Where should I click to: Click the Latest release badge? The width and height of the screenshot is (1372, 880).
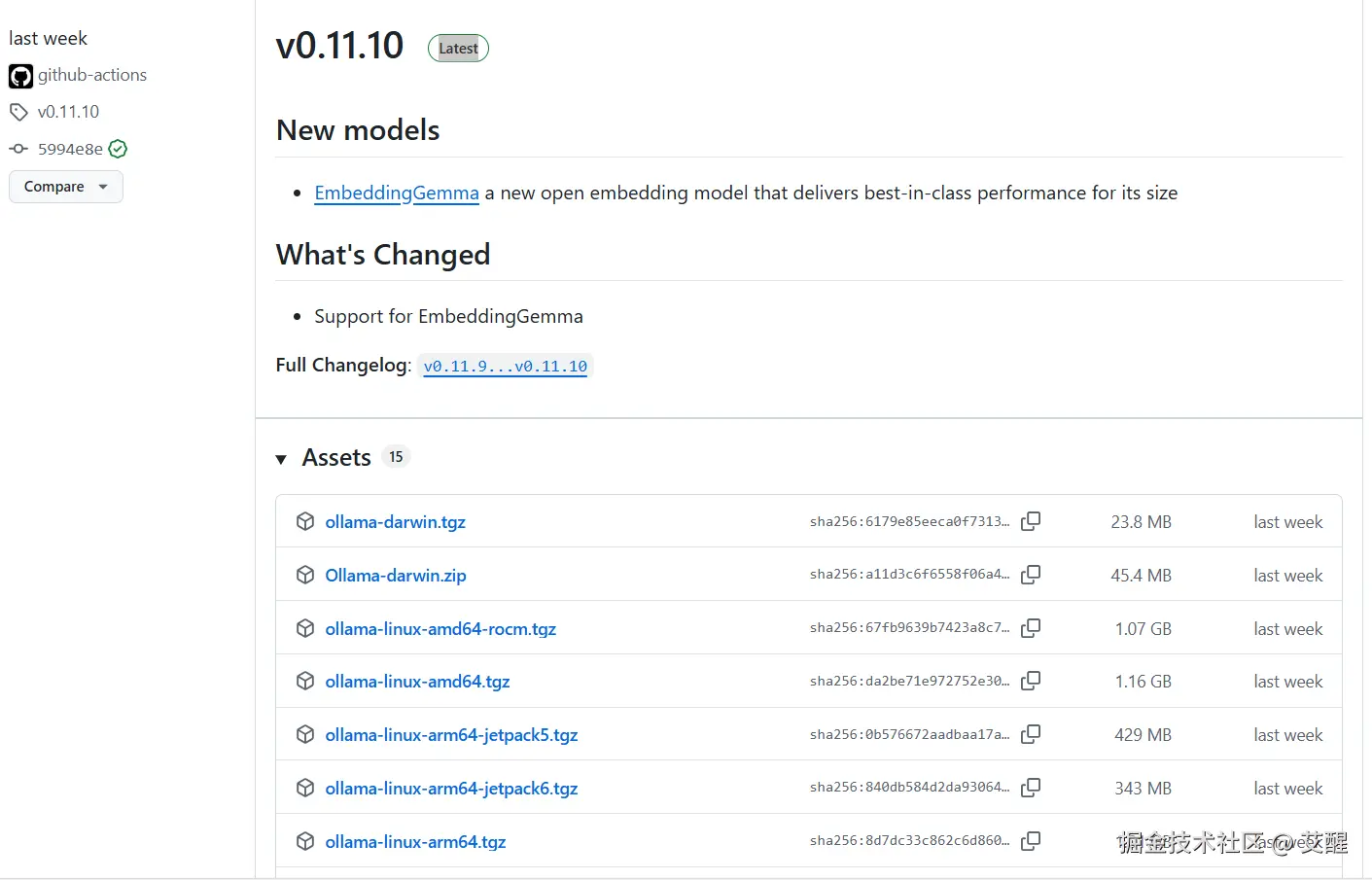click(458, 48)
